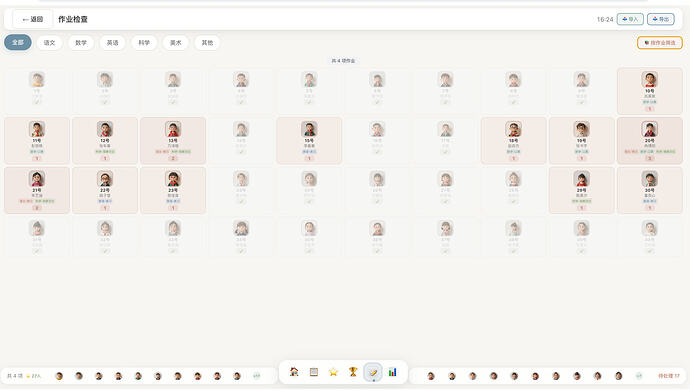Click the 16:24 time text
Screen dimensions: 690x391
pyautogui.click(x=605, y=19)
